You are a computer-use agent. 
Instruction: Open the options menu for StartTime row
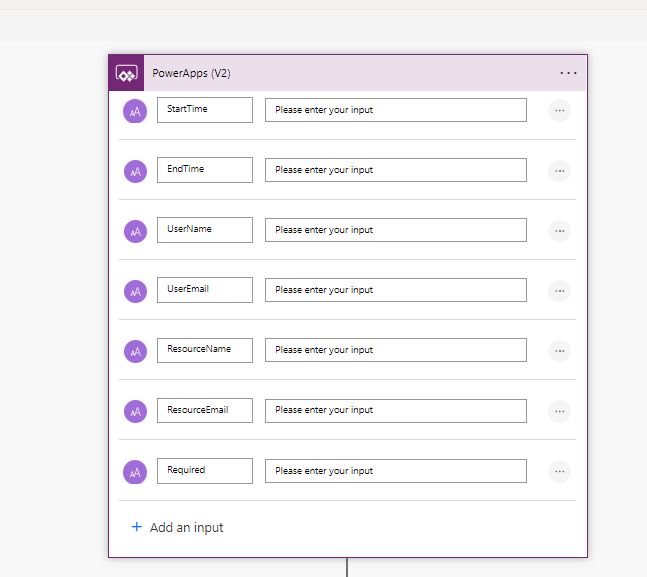click(x=560, y=111)
